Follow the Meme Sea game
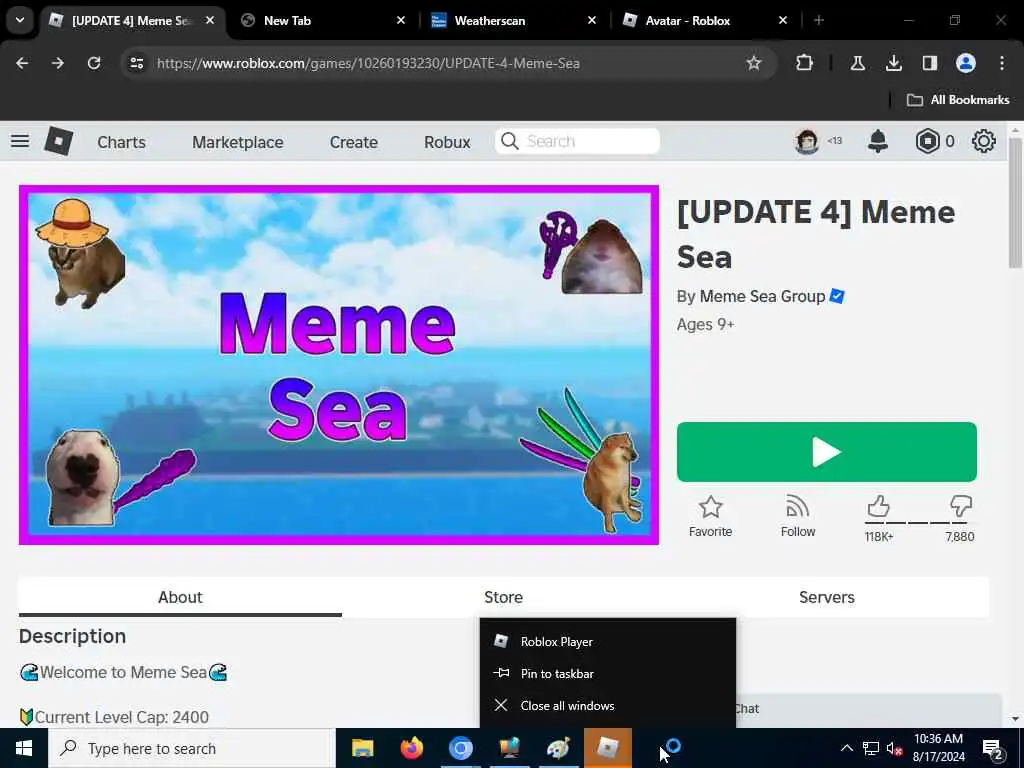1024x768 pixels. coord(798,516)
